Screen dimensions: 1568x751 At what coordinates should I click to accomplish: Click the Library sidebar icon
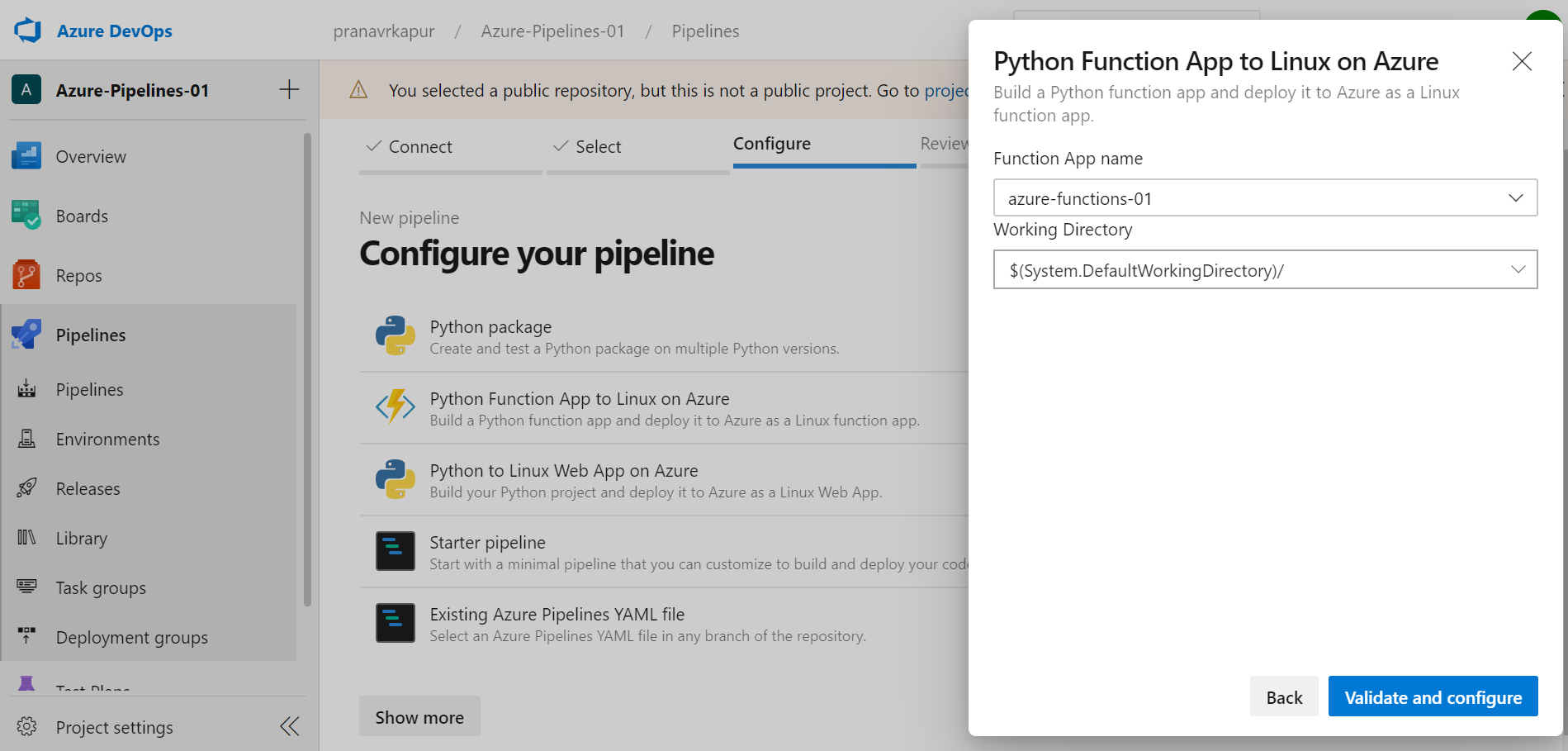click(x=26, y=538)
